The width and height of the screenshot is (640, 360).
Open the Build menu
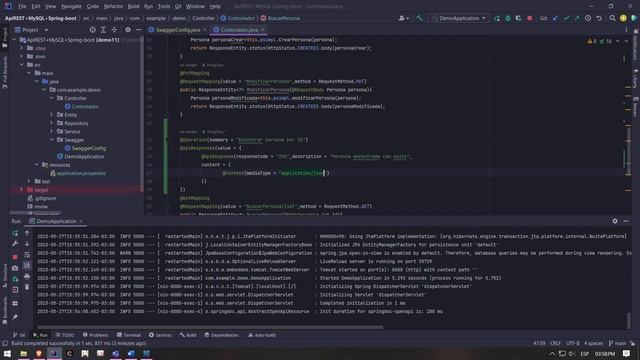pos(133,6)
